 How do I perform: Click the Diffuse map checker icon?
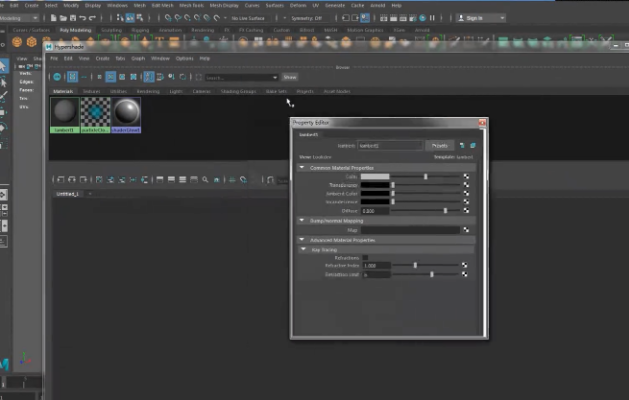(466, 211)
